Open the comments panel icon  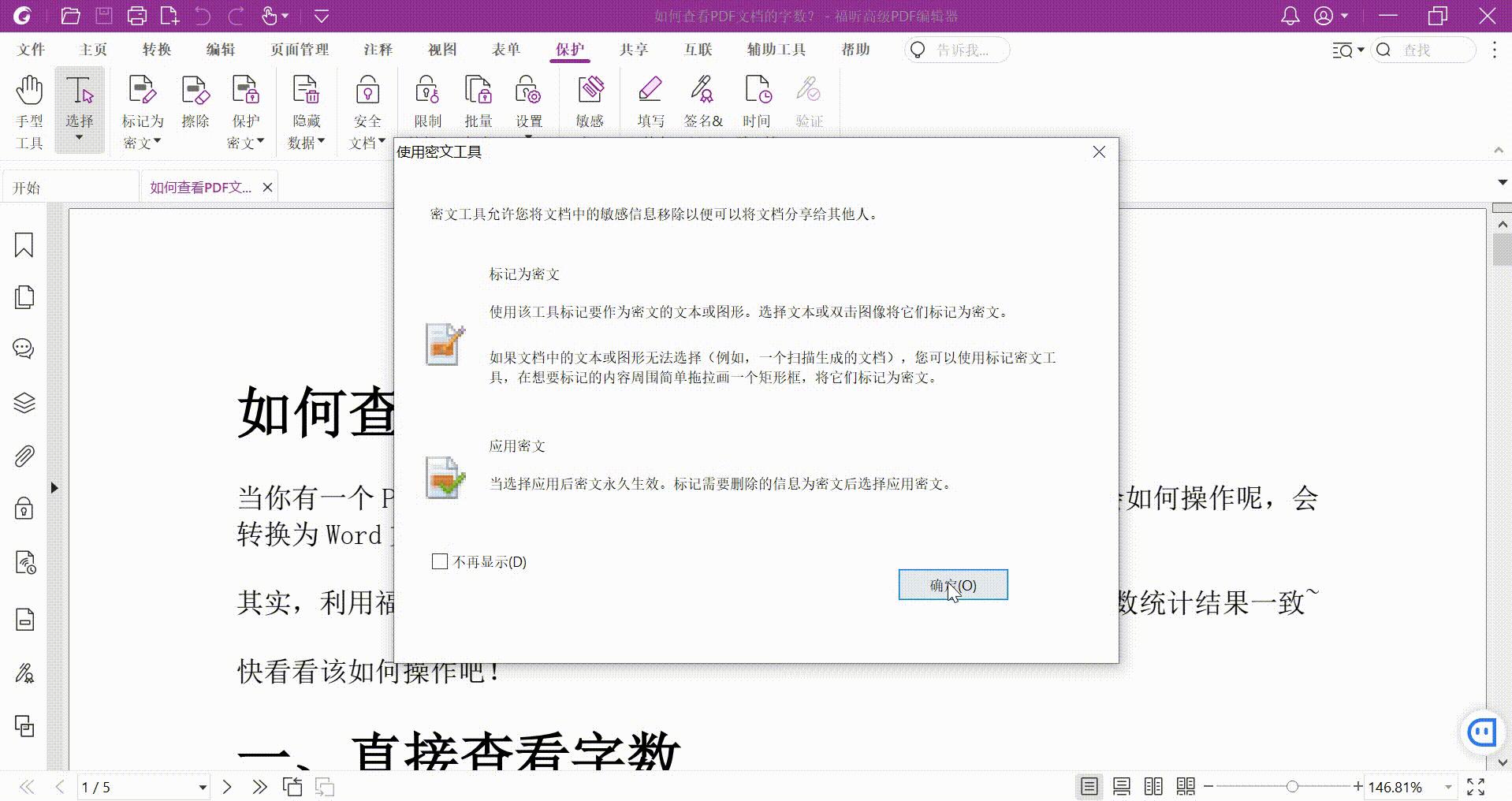(24, 348)
